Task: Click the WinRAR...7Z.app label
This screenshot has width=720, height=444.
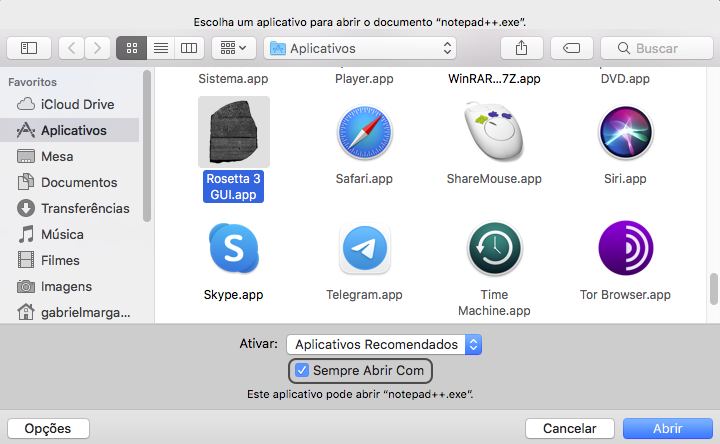Action: pyautogui.click(x=494, y=79)
